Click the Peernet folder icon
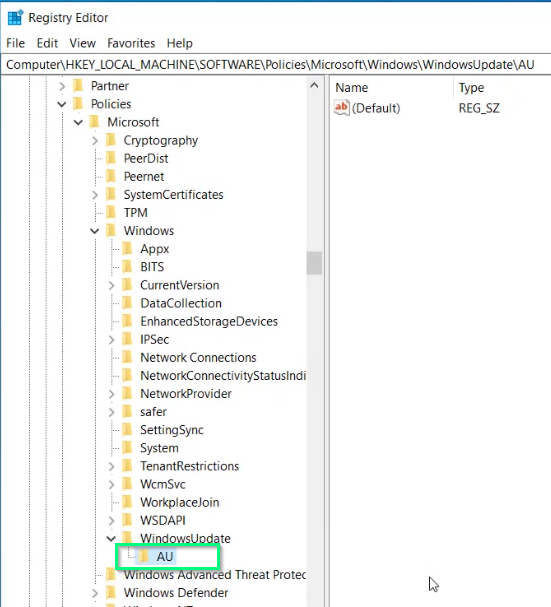Viewport: 551px width, 607px height. click(111, 176)
